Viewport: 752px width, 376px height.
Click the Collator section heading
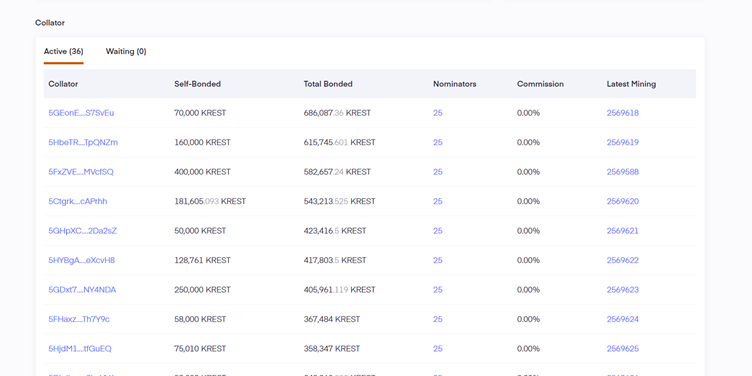[x=50, y=23]
